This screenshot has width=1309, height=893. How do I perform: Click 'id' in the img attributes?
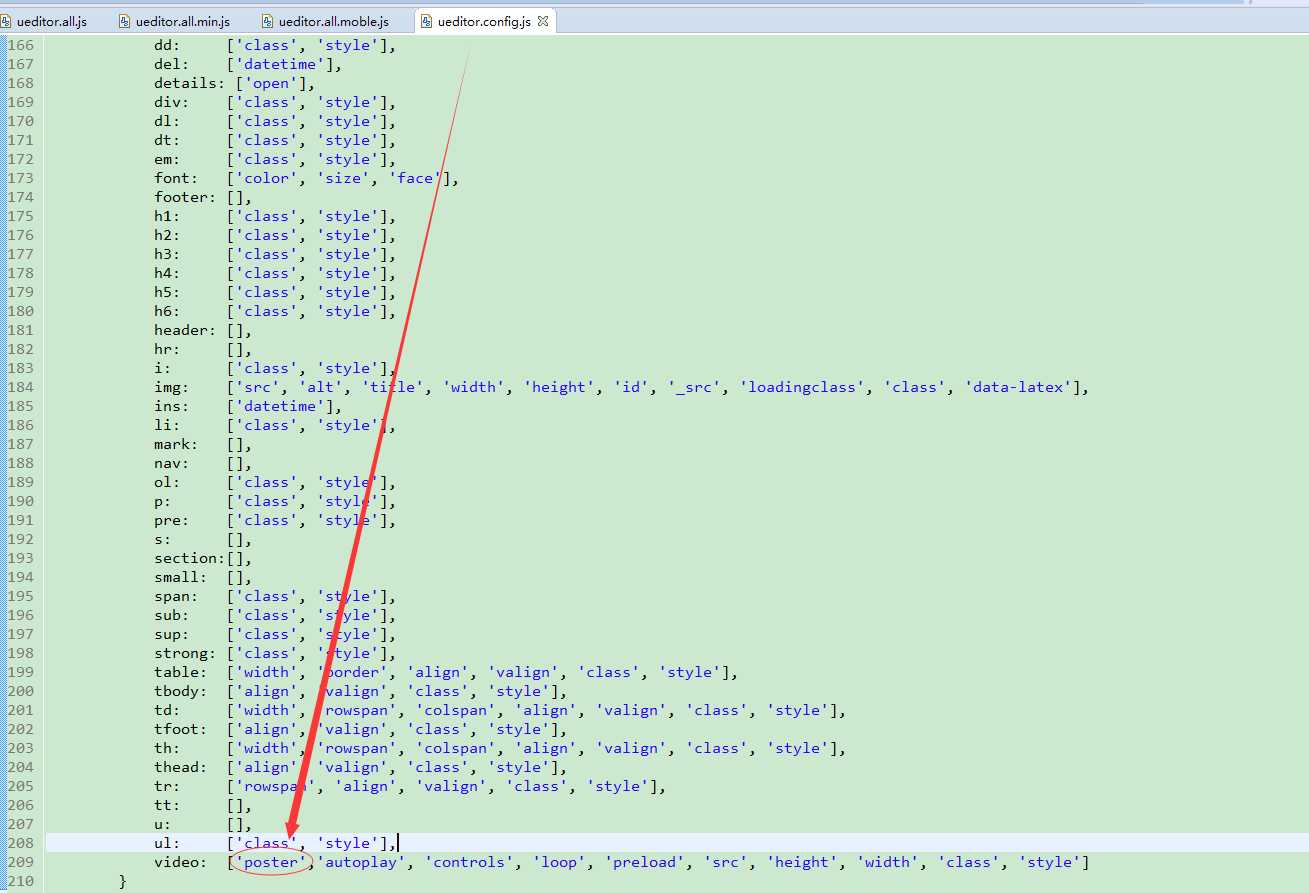pos(632,387)
